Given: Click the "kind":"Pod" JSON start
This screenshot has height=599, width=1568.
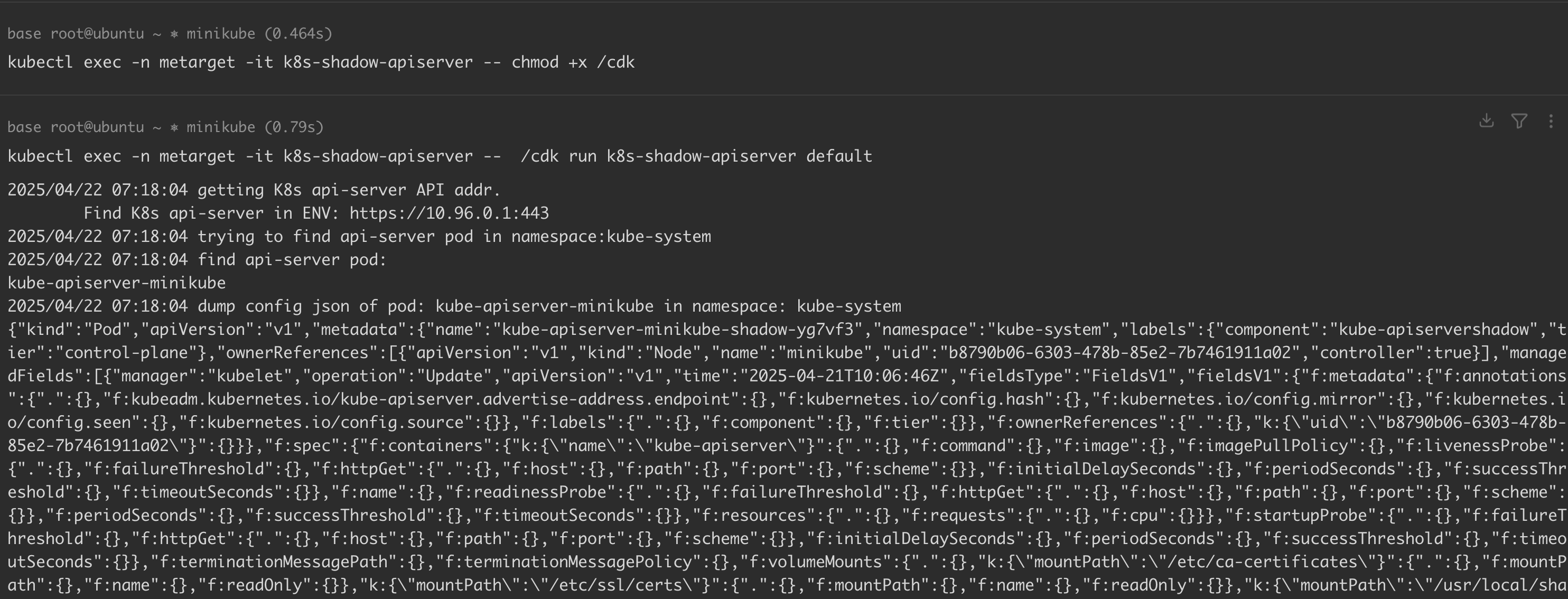Looking at the screenshot, I should (x=73, y=329).
